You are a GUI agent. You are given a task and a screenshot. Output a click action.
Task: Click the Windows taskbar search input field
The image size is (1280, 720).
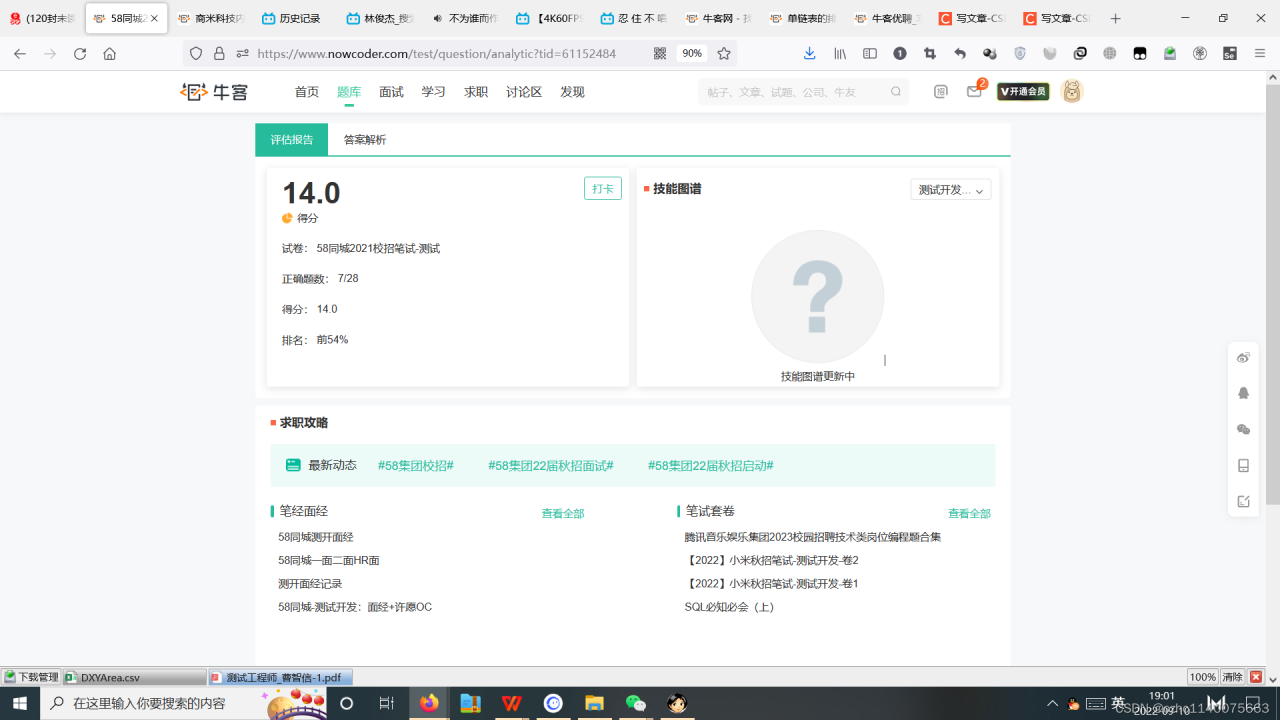(x=150, y=703)
